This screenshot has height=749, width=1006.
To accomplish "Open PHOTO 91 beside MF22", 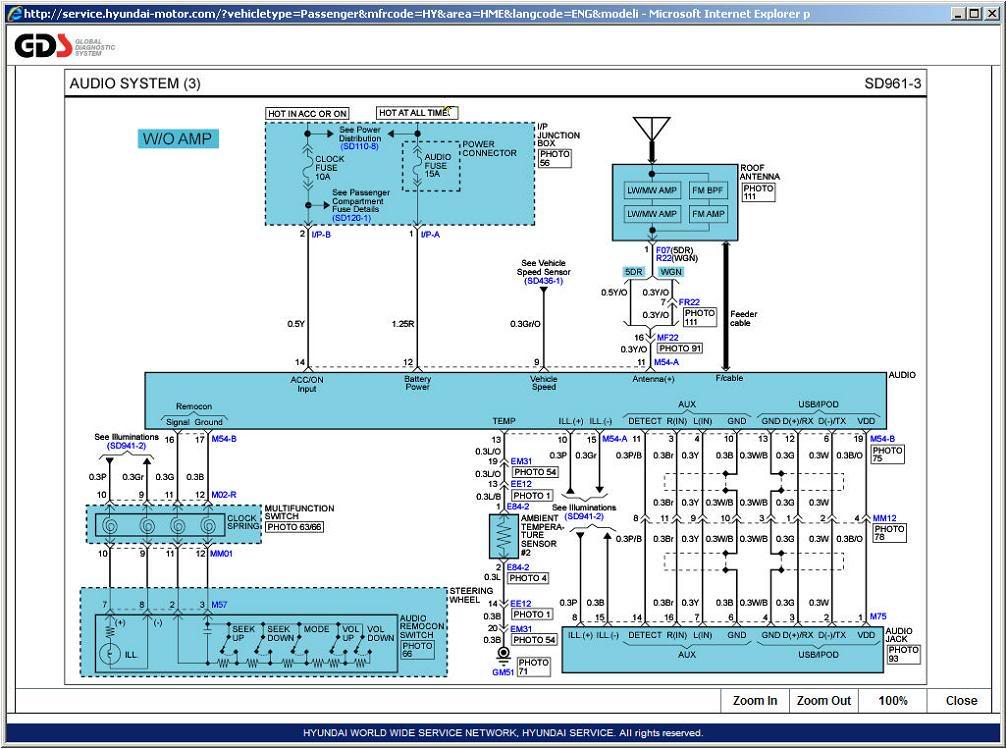I will tap(680, 349).
